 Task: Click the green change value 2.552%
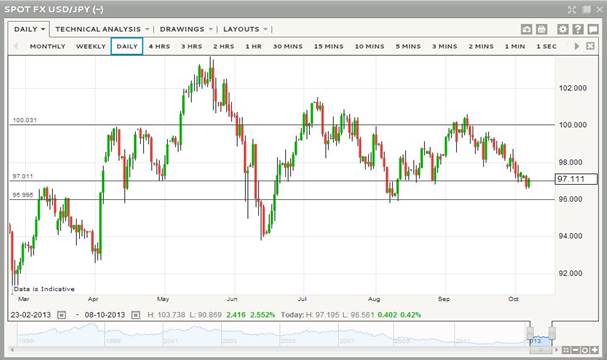coord(262,315)
